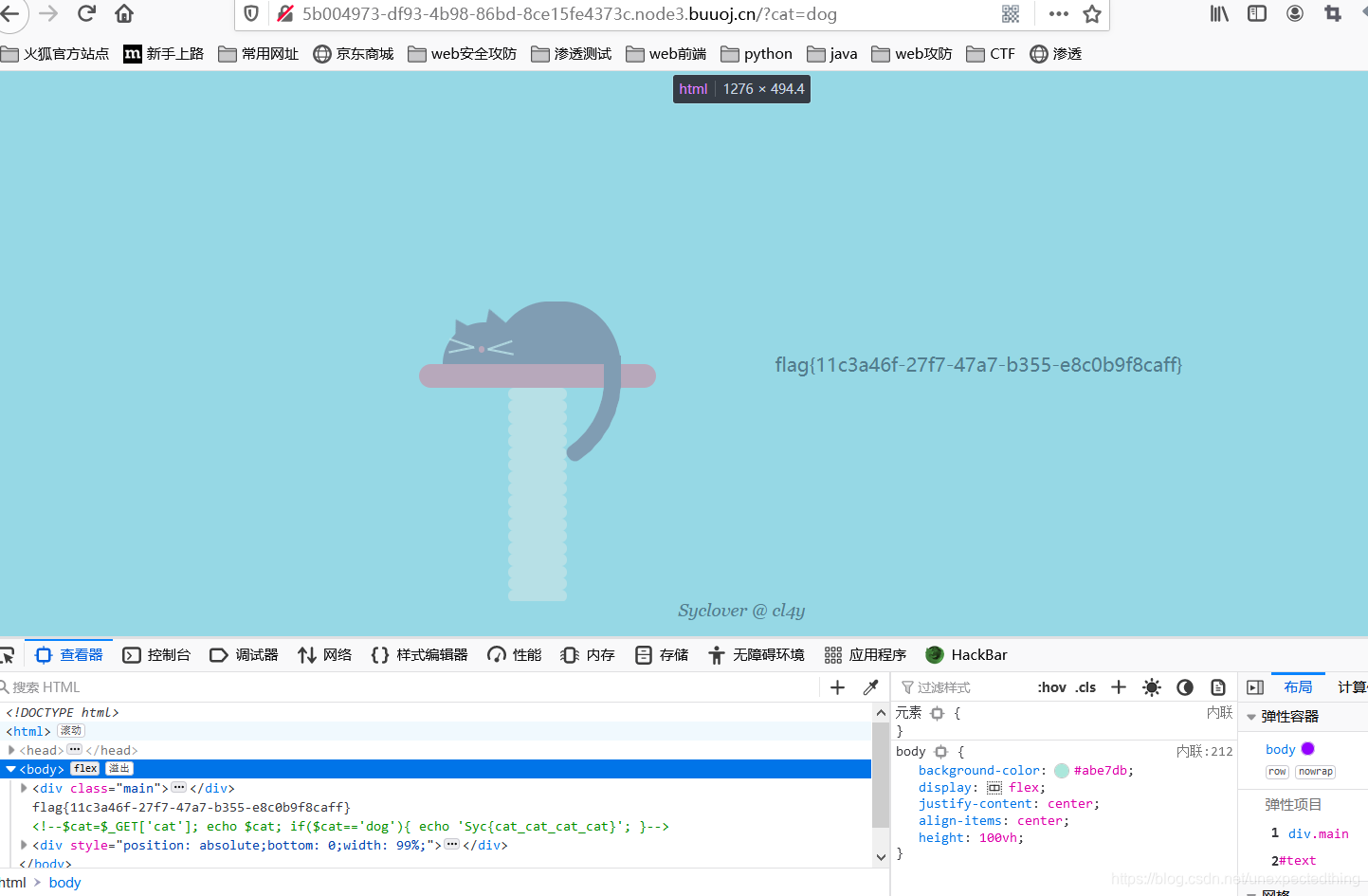Expand the head element node
1368x896 pixels.
(11, 750)
